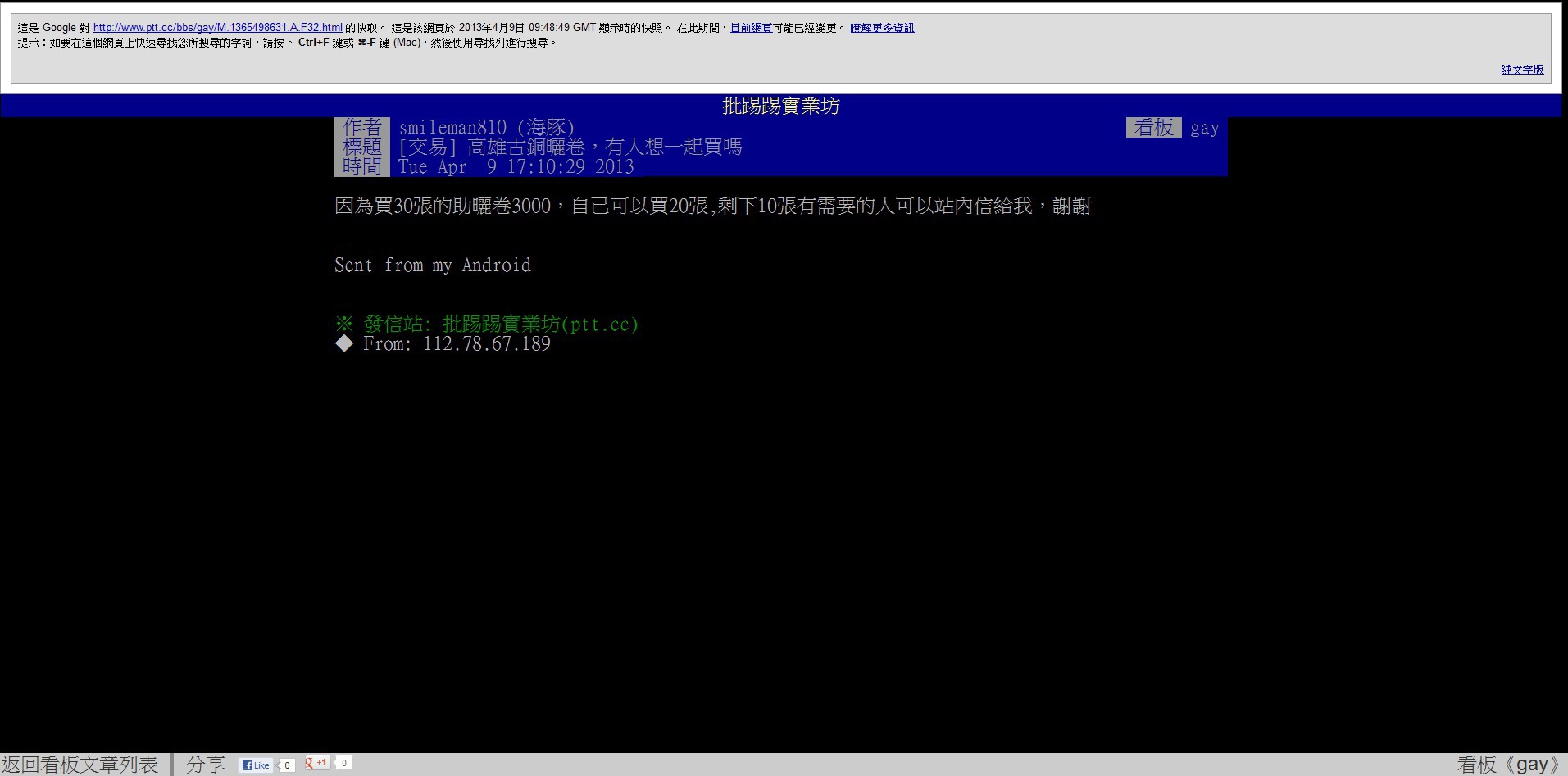Click the 分享 share label

point(205,765)
